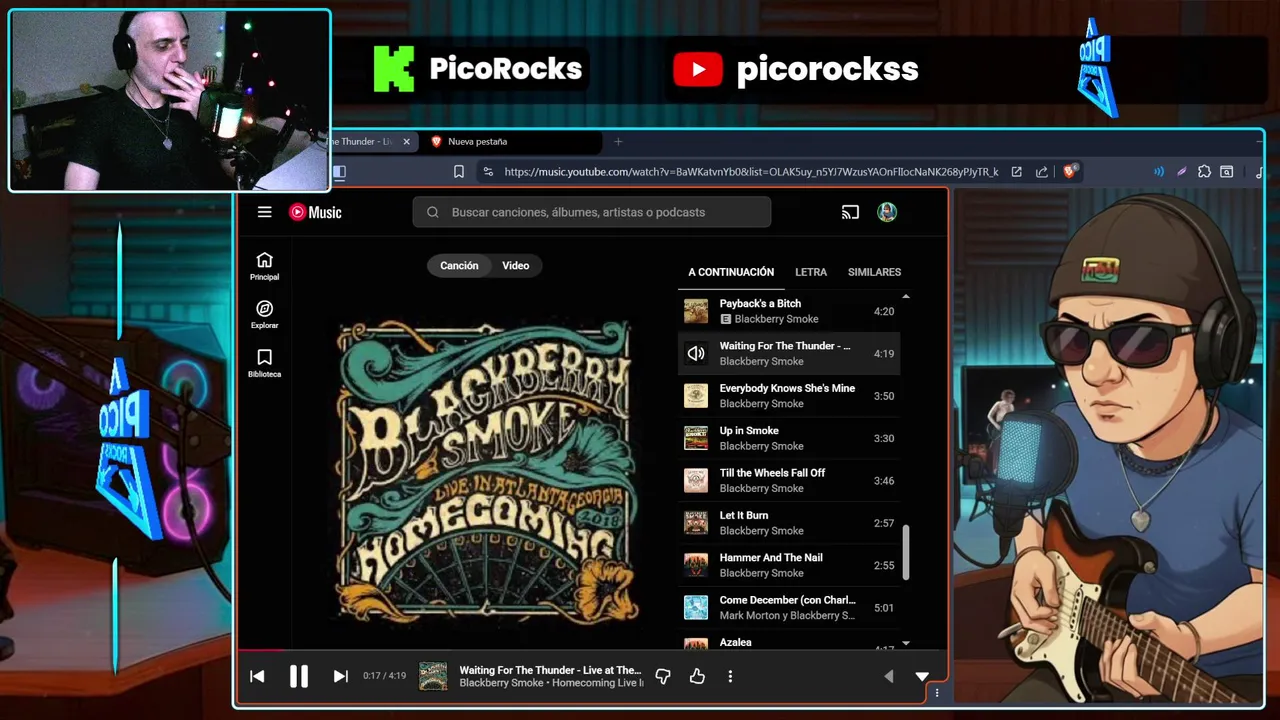
Task: Open more options for playing song
Action: (x=730, y=677)
